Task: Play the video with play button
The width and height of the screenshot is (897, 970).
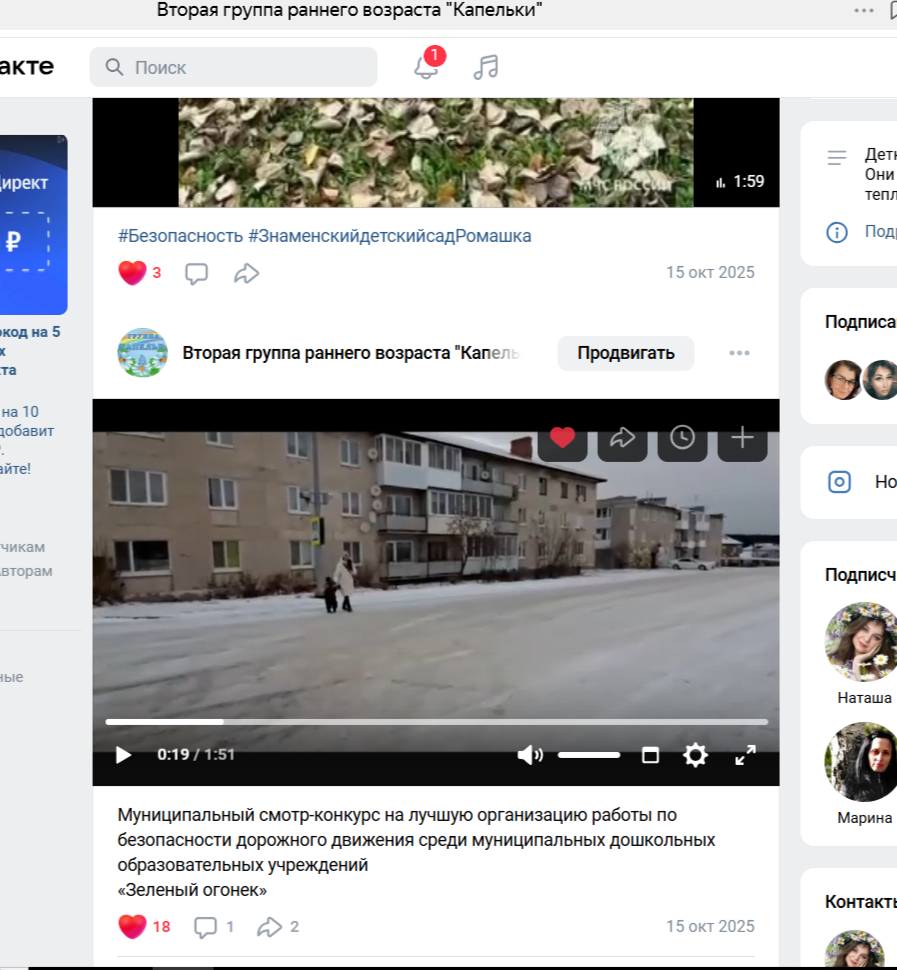Action: click(123, 755)
